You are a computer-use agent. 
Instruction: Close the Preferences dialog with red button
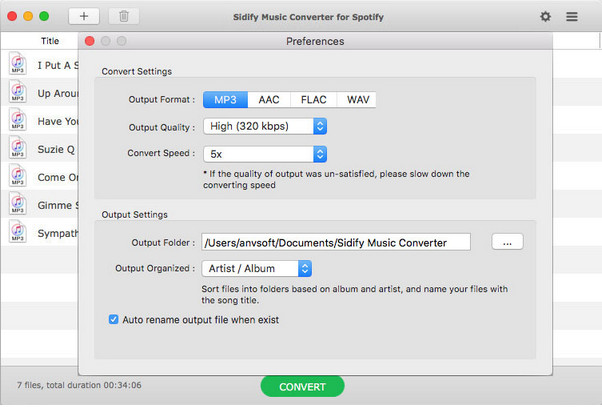[x=90, y=41]
